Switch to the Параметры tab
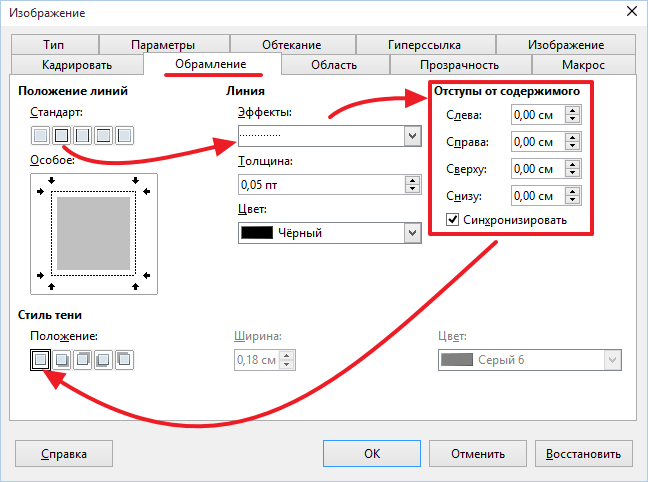 pos(164,44)
